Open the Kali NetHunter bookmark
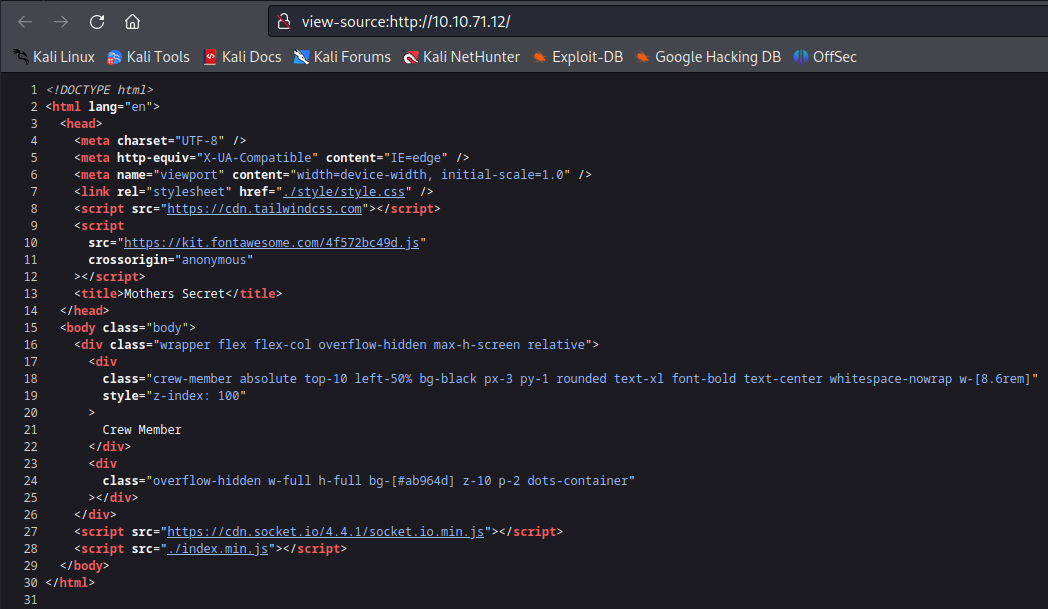 click(x=461, y=57)
